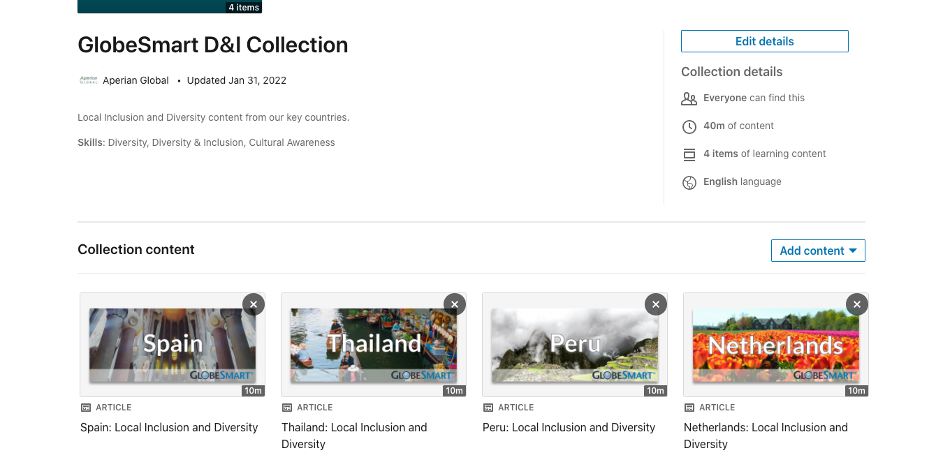Viewport: 936px width, 476px height.
Task: Click the stacked items icon beside 4 items
Action: [689, 155]
